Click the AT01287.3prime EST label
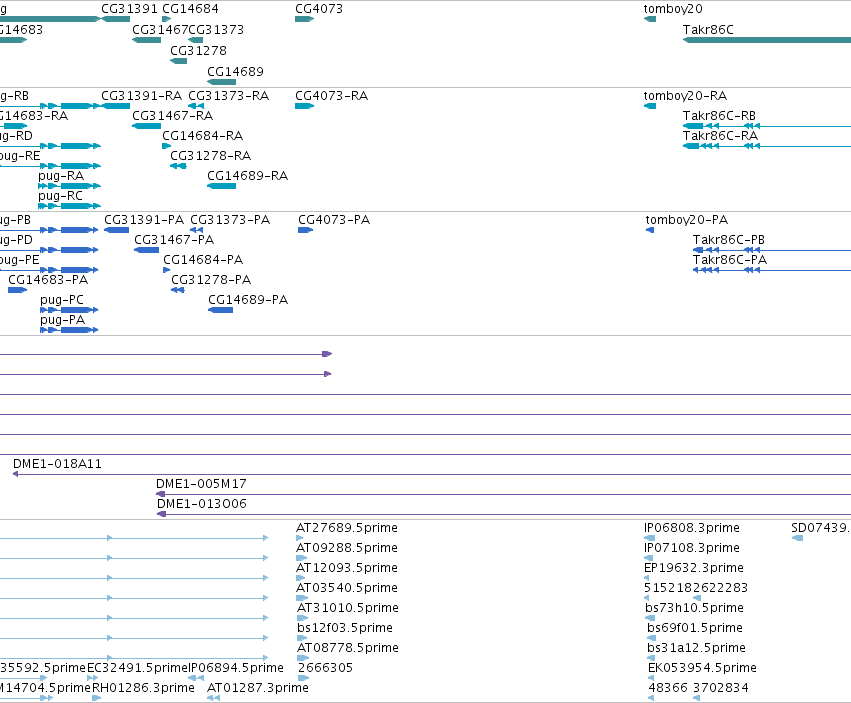This screenshot has height=703, width=851. click(x=258, y=688)
